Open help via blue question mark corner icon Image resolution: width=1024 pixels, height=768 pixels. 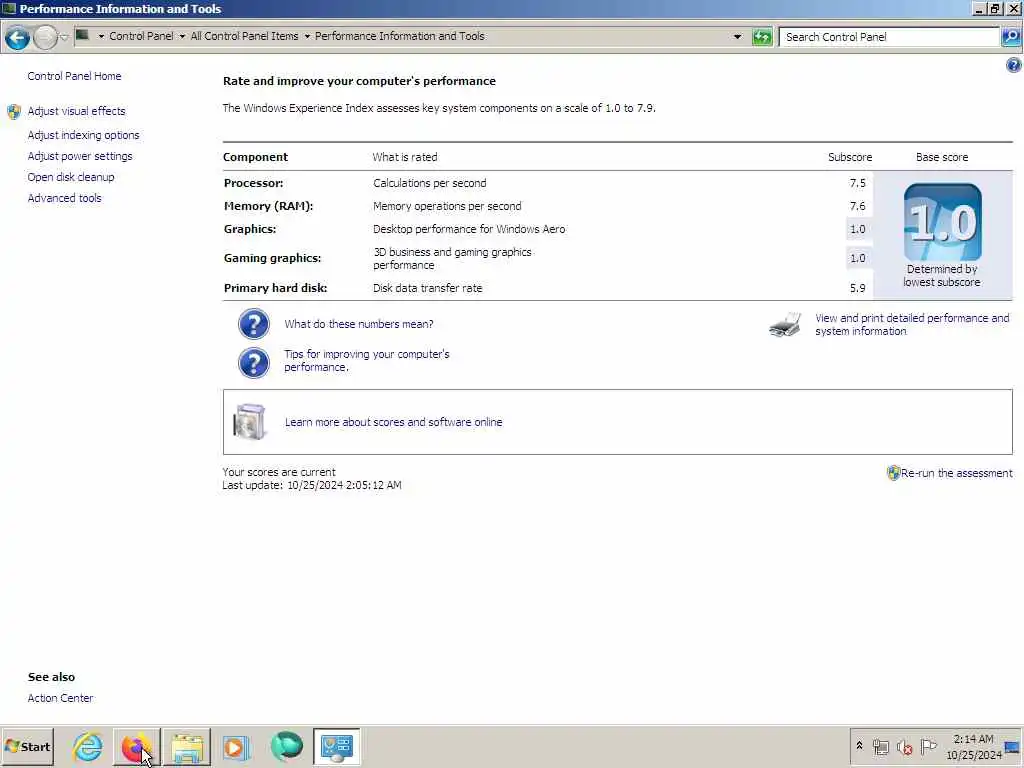(x=1014, y=65)
